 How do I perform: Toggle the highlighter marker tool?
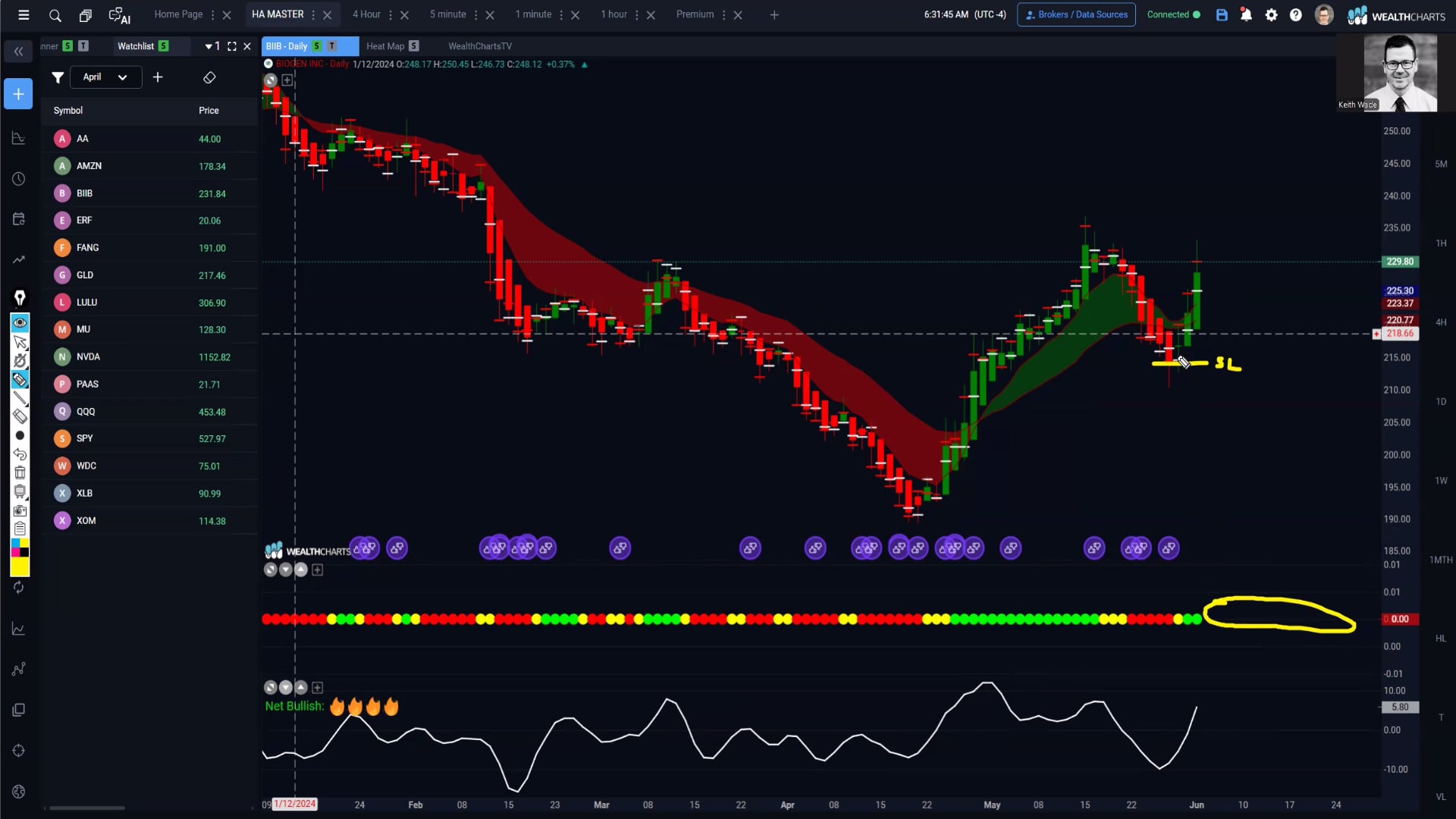coord(20,379)
